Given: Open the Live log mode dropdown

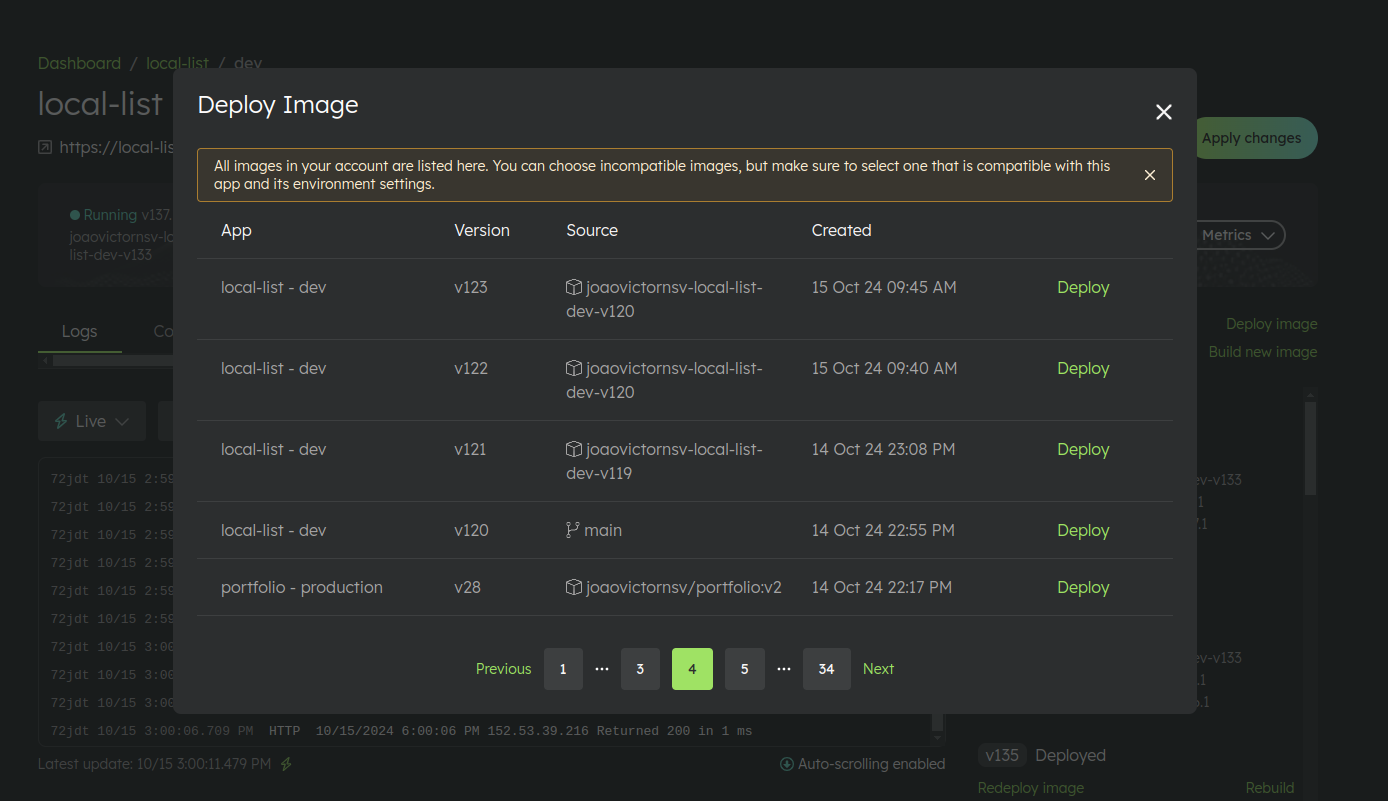Looking at the screenshot, I should coord(91,420).
